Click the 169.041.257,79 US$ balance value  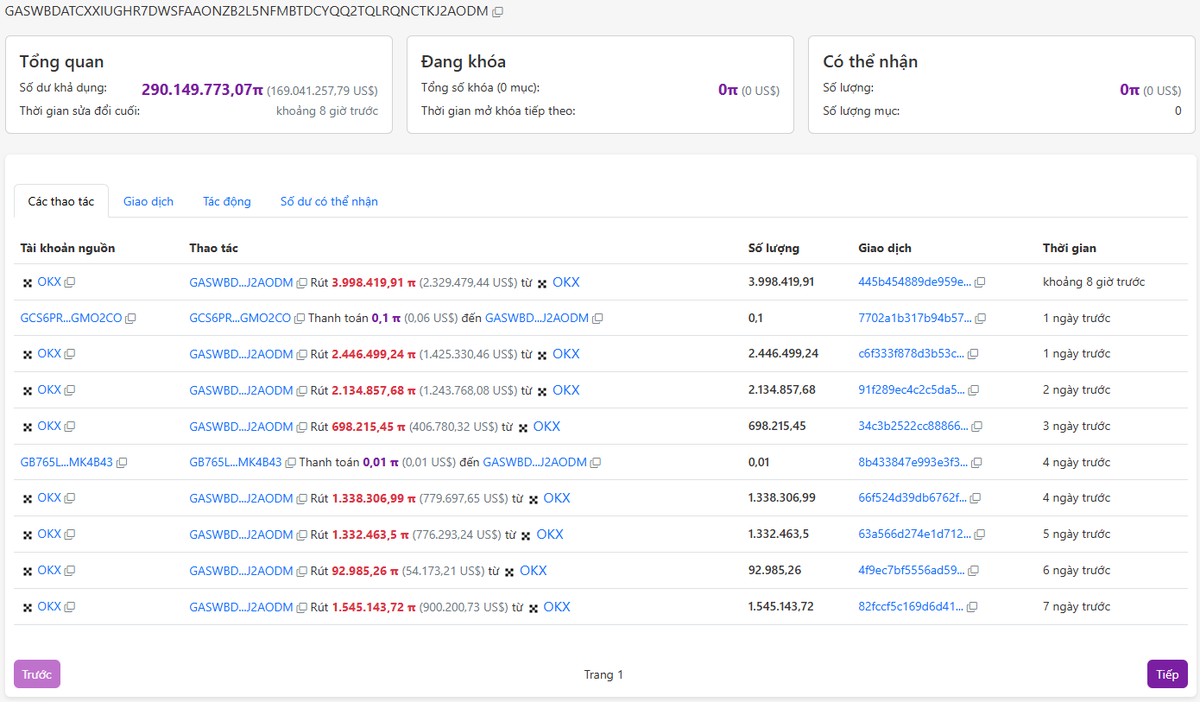point(322,90)
